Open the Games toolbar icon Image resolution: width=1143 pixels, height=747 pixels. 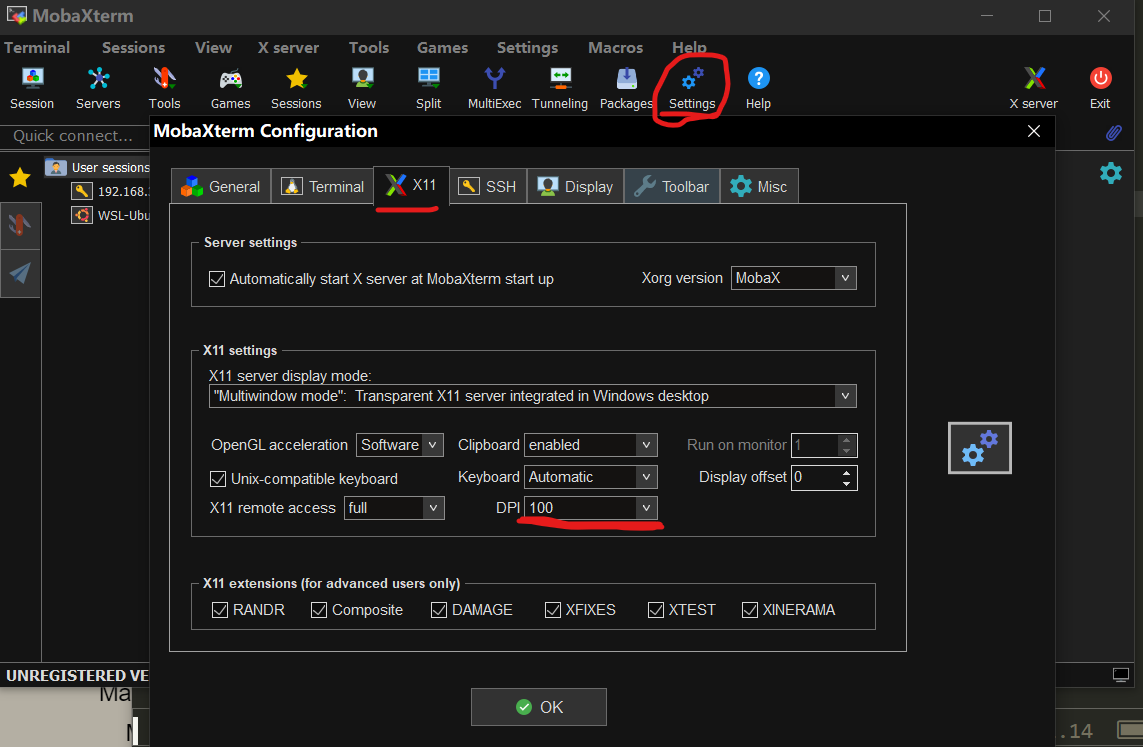point(231,88)
